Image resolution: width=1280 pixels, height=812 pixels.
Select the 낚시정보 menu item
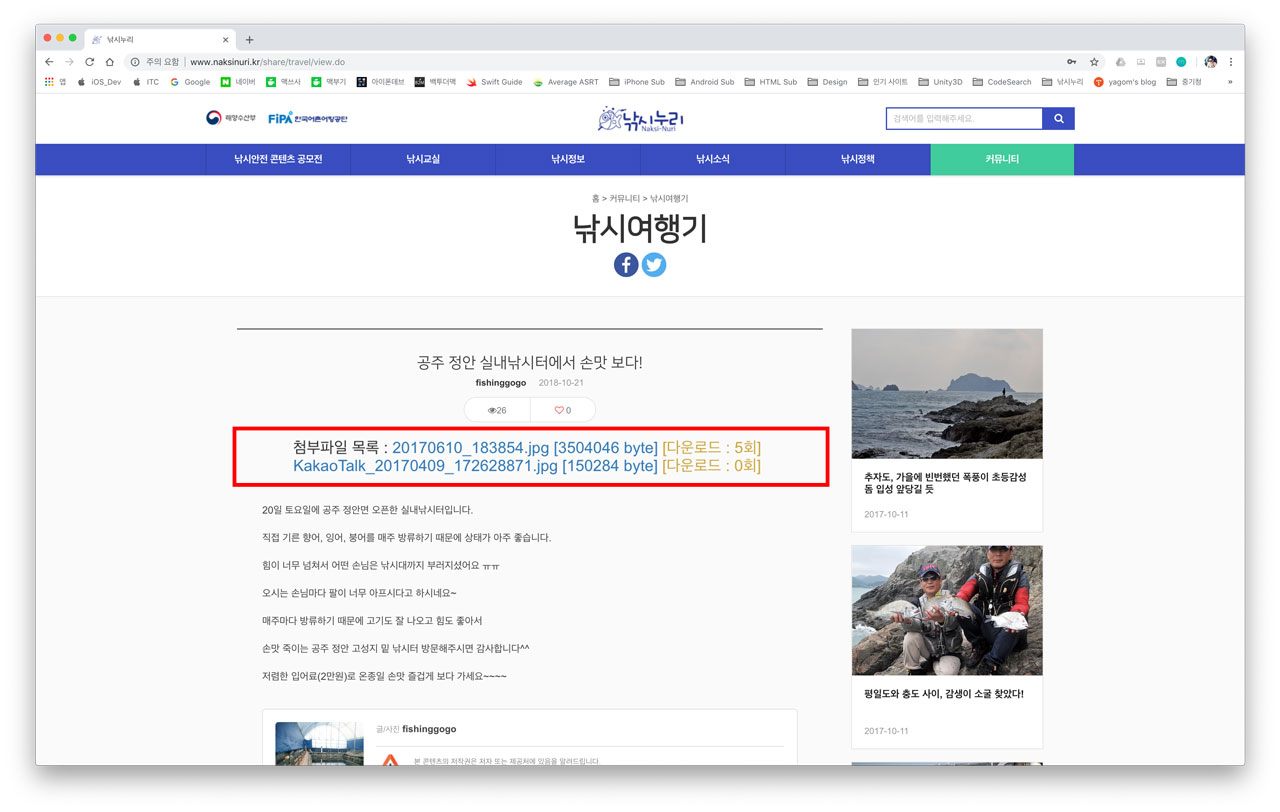click(567, 159)
